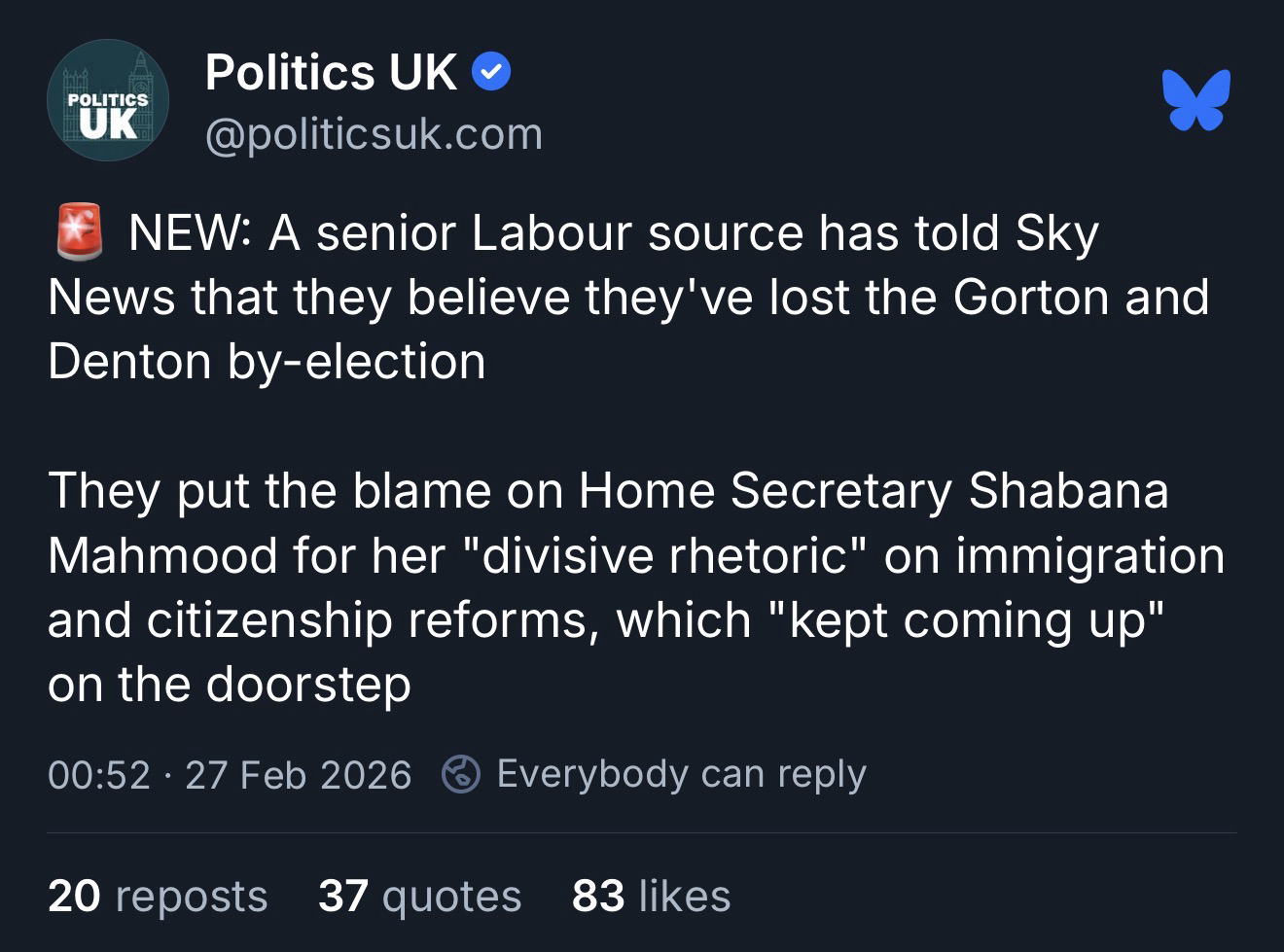
Task: Click "Gorton and" in the post text
Action: click(1080, 298)
